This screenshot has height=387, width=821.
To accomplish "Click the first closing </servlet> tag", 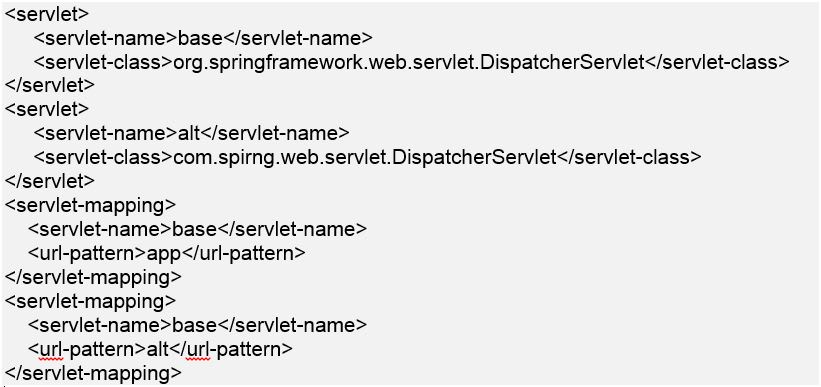I will coord(50,86).
